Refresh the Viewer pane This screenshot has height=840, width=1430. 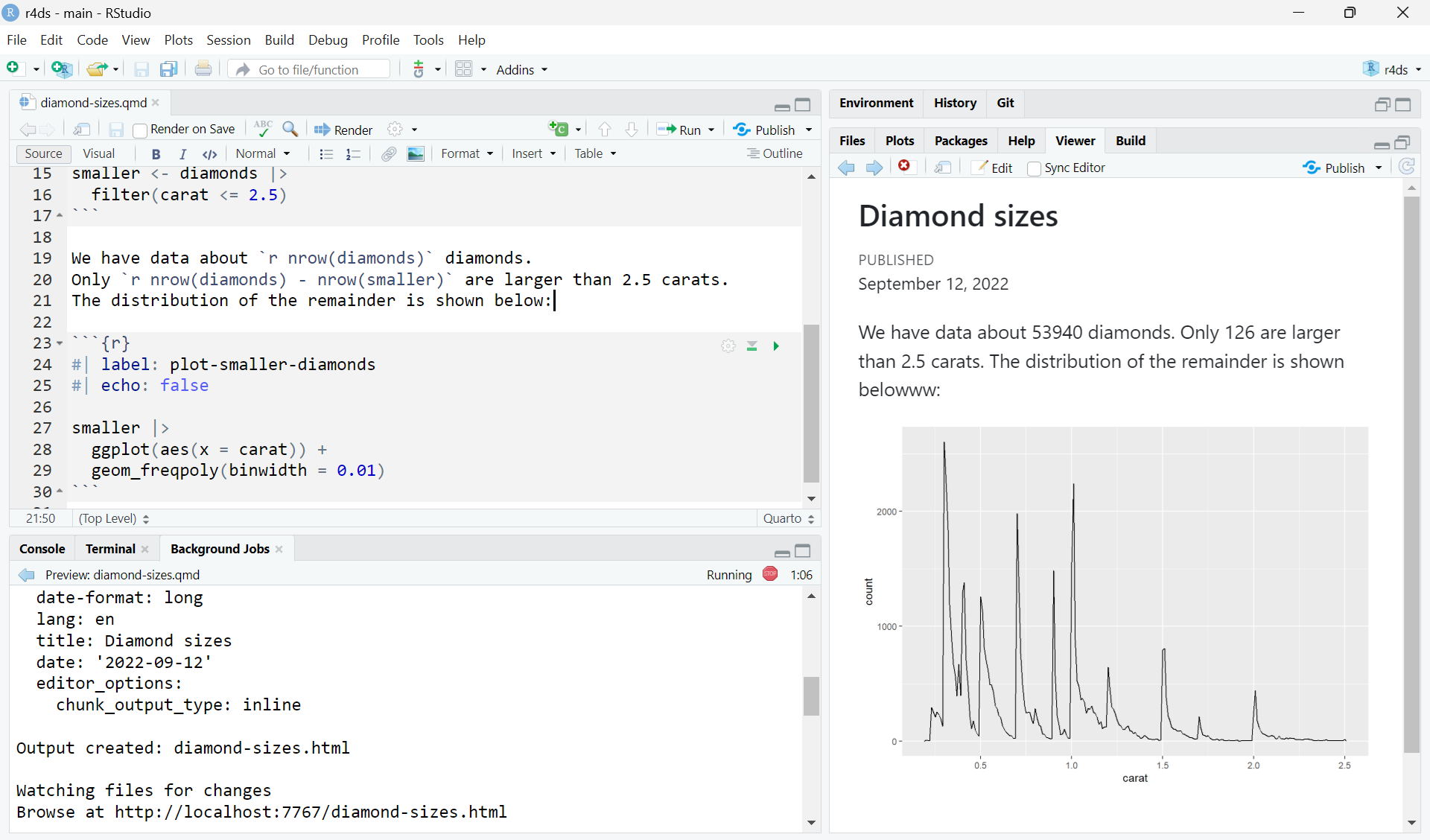(x=1406, y=167)
